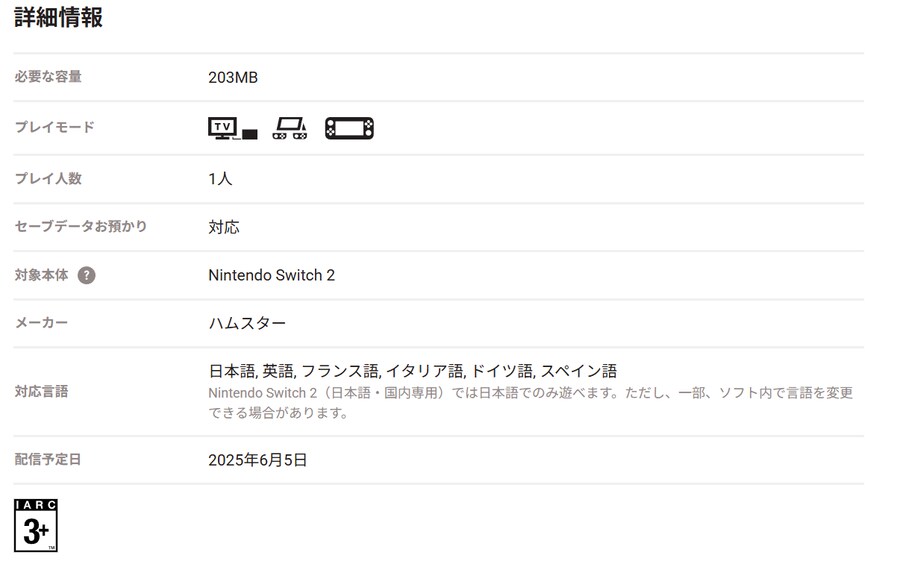
Task: Select the 1人 player count value
Action: 220,179
